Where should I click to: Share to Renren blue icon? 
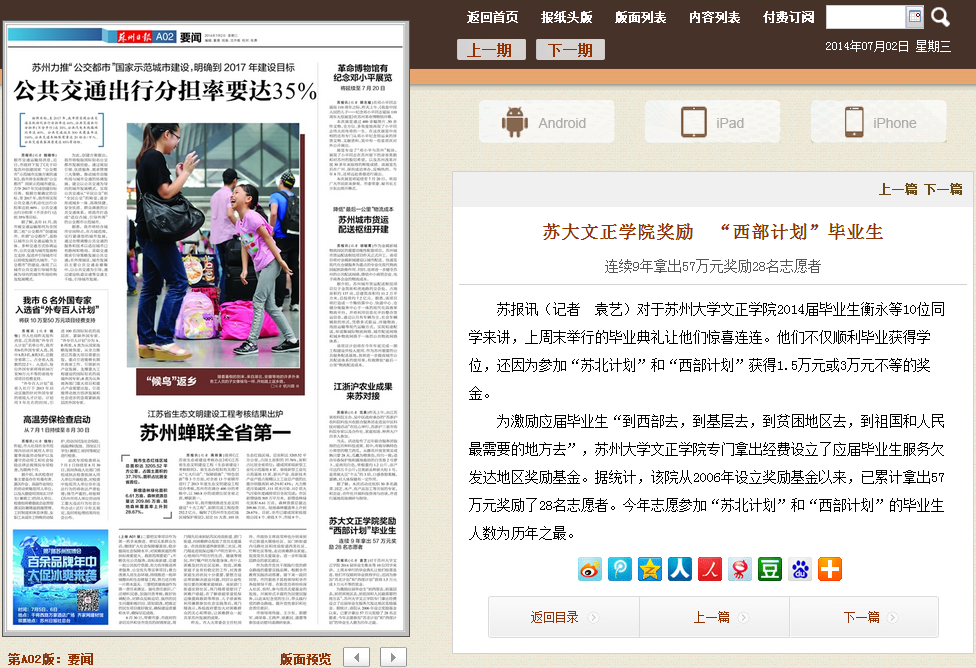coord(680,569)
